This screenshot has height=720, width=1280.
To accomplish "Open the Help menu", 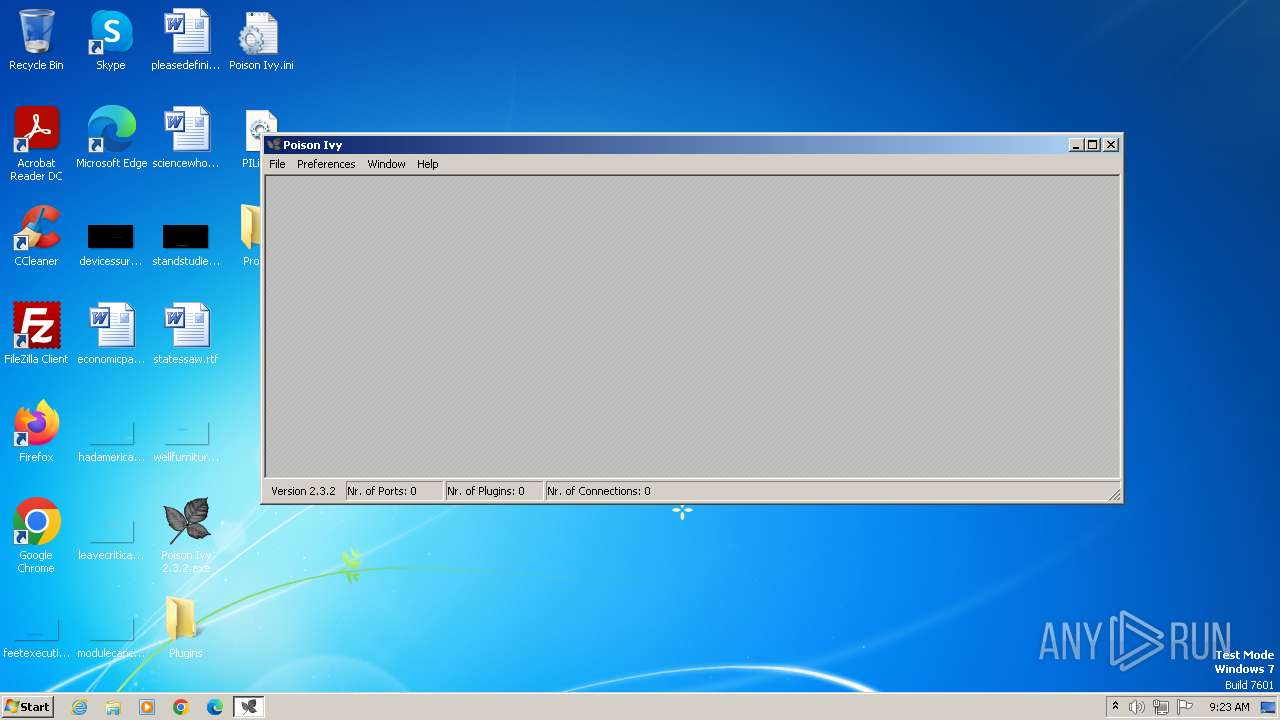I will click(x=427, y=164).
